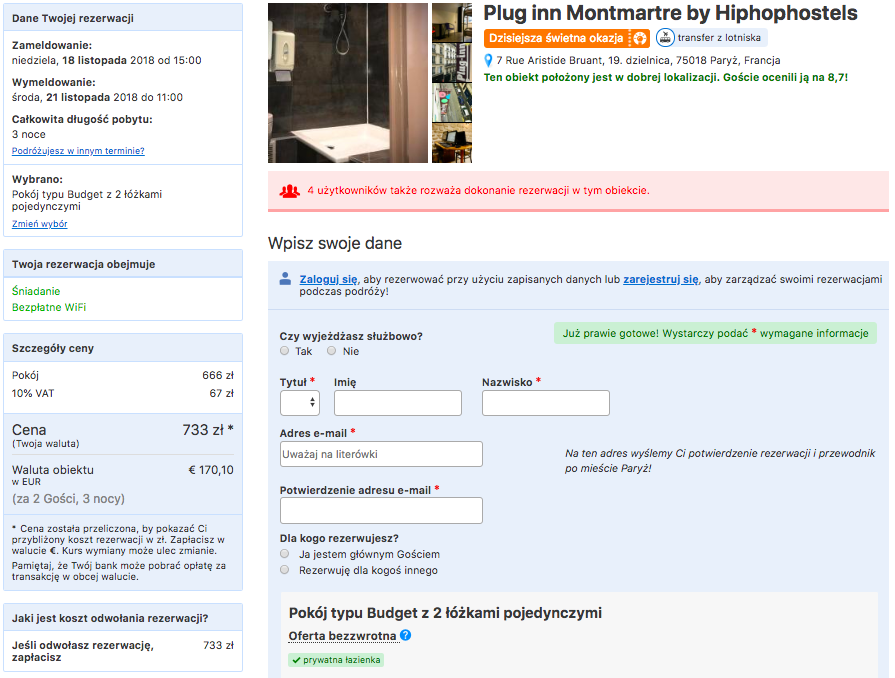The image size is (895, 678).
Task: Click the Adres e-mail field
Action: (x=381, y=454)
